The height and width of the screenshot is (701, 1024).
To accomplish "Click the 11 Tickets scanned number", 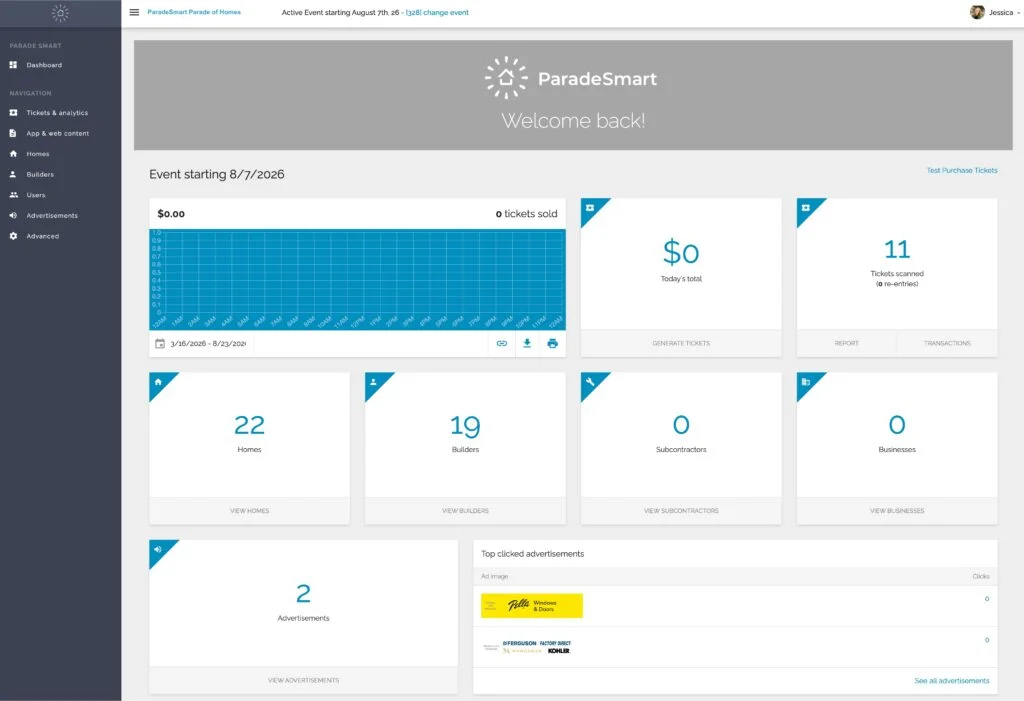I will click(897, 250).
